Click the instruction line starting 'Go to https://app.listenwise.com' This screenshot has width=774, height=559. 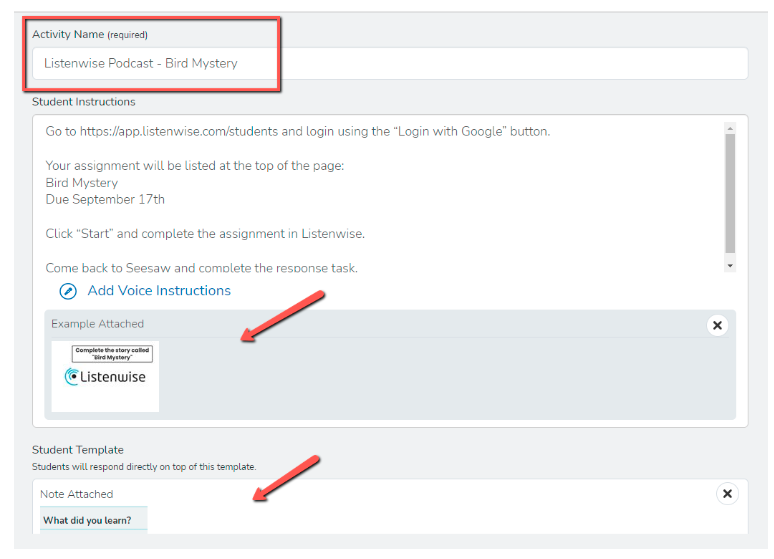(298, 131)
